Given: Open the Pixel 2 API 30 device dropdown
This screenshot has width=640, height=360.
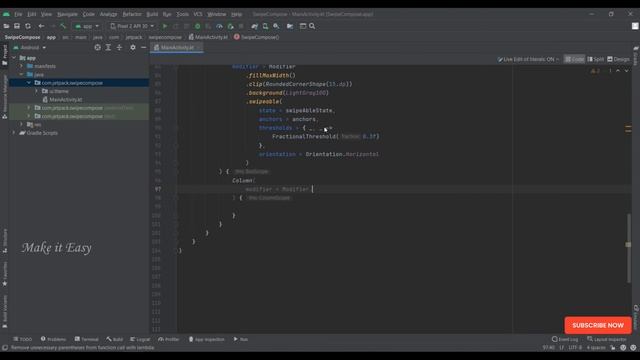Looking at the screenshot, I should pyautogui.click(x=132, y=26).
